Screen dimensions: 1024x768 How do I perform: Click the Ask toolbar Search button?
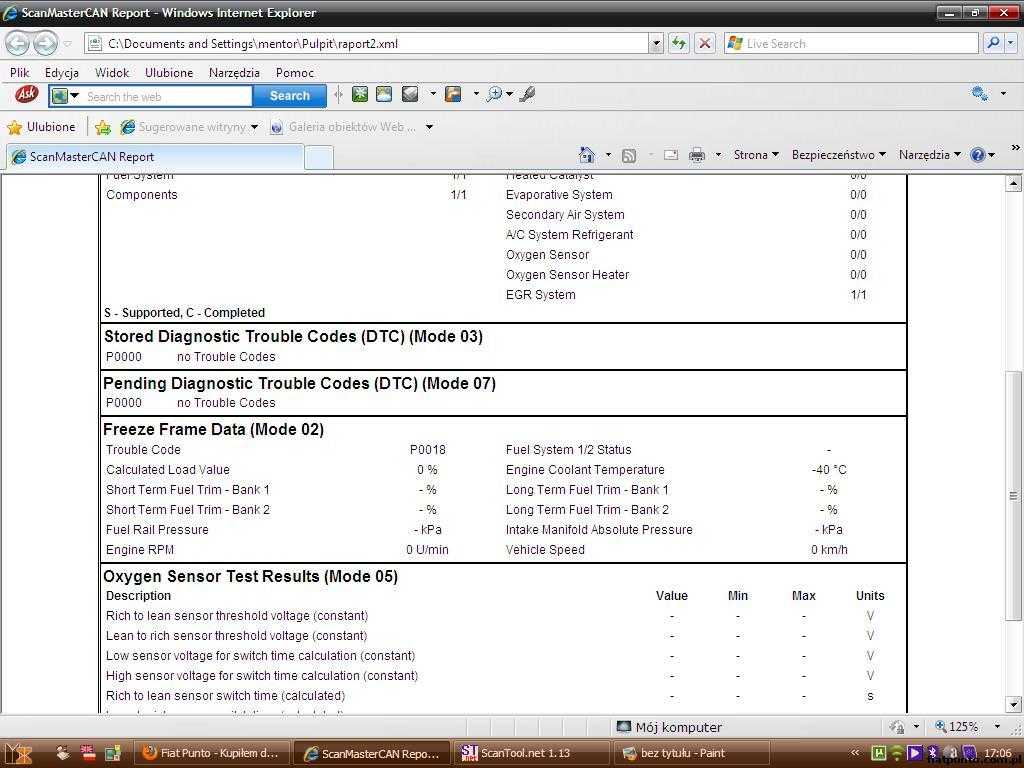pyautogui.click(x=290, y=96)
